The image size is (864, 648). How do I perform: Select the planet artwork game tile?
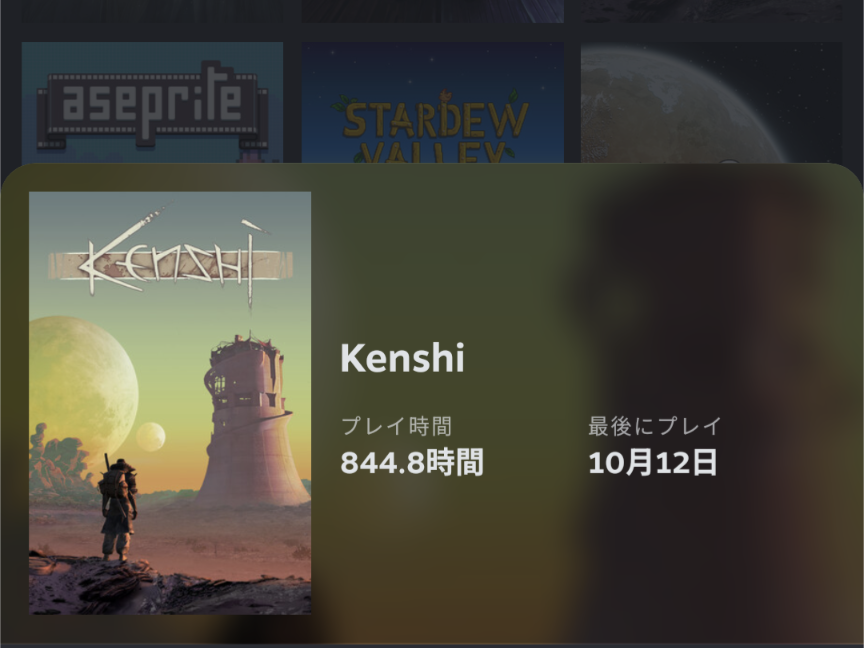pos(711,102)
